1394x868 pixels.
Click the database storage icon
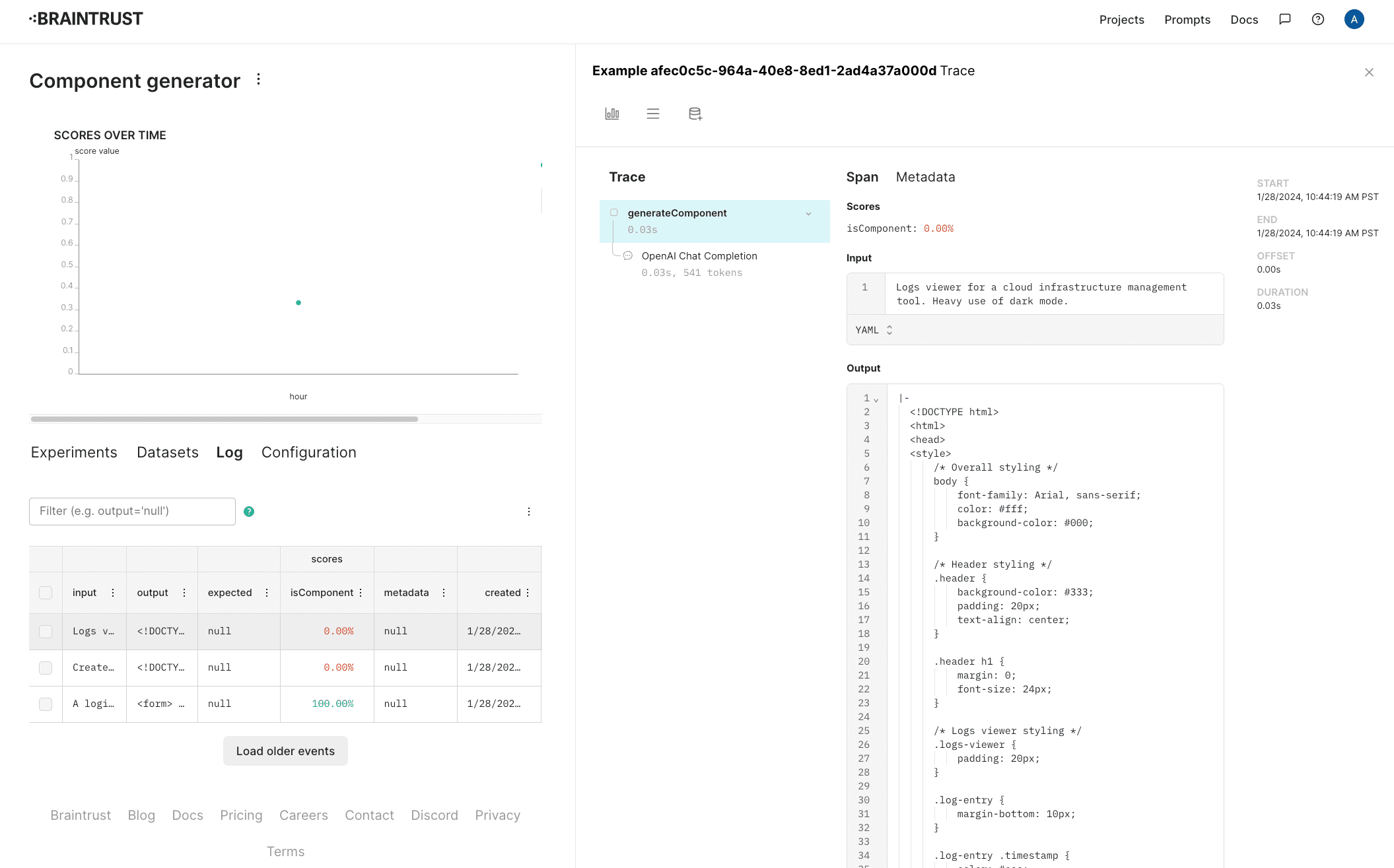(695, 114)
